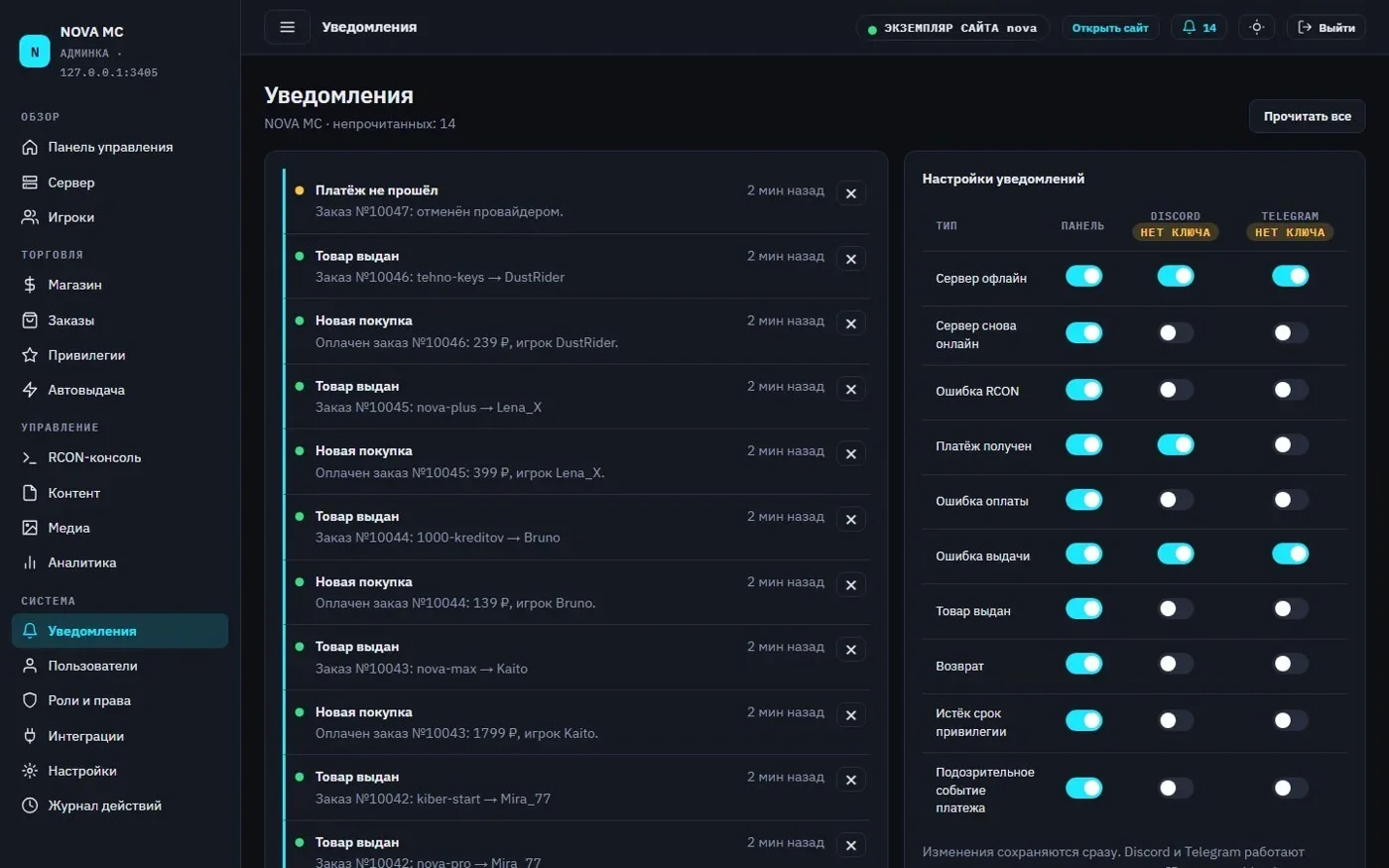The image size is (1389, 868).
Task: Go to Сервер section
Action: pos(120,183)
